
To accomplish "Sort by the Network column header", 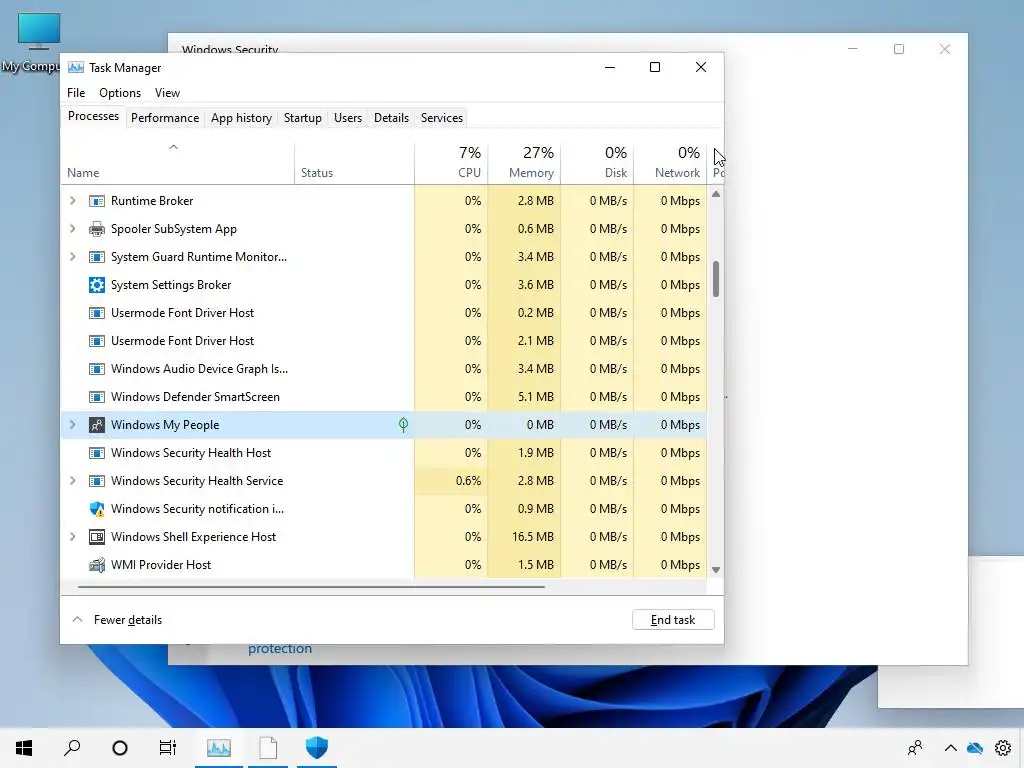I will click(671, 163).
